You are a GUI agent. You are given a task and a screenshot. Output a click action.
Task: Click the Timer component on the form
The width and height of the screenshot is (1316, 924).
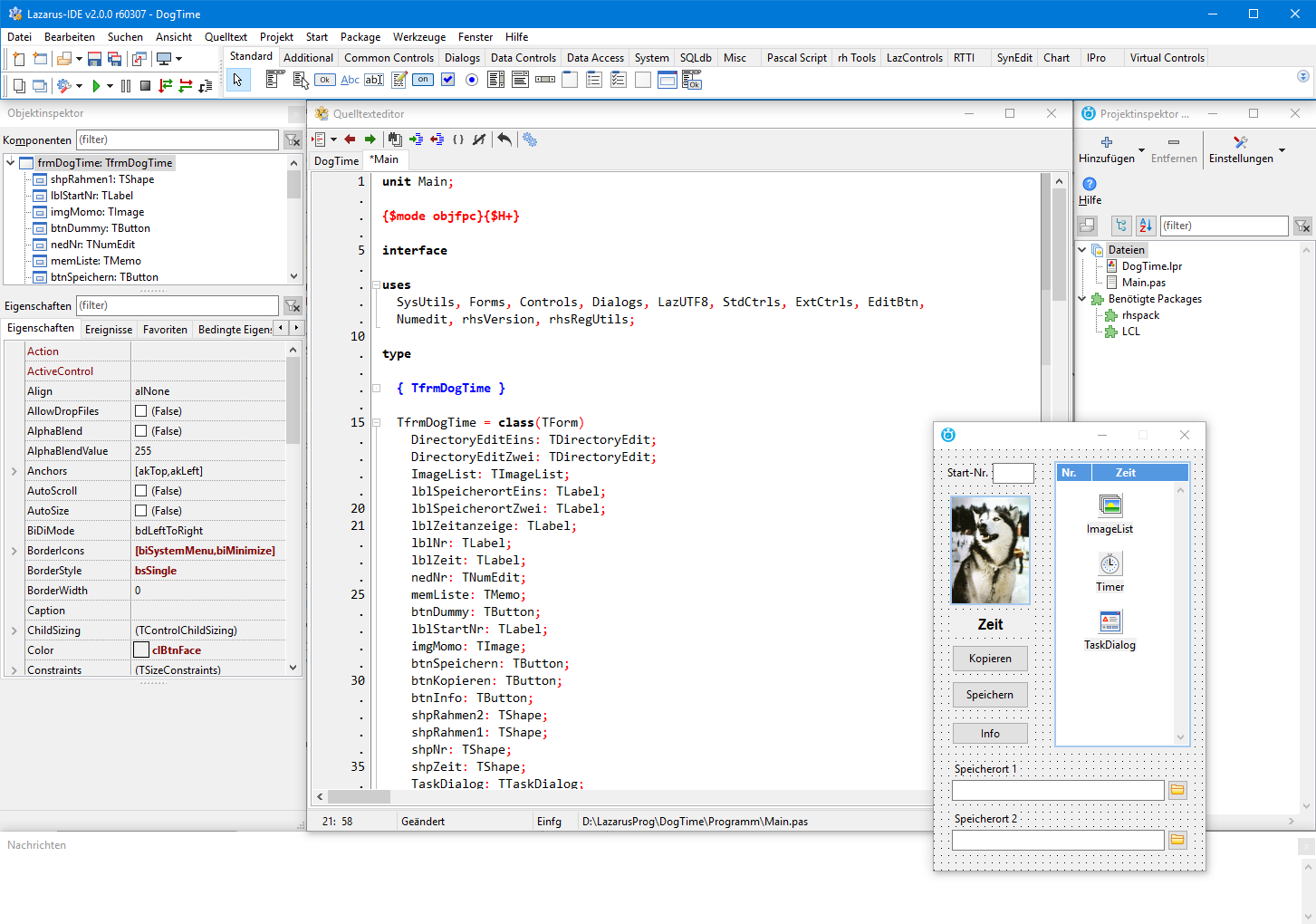(1109, 564)
